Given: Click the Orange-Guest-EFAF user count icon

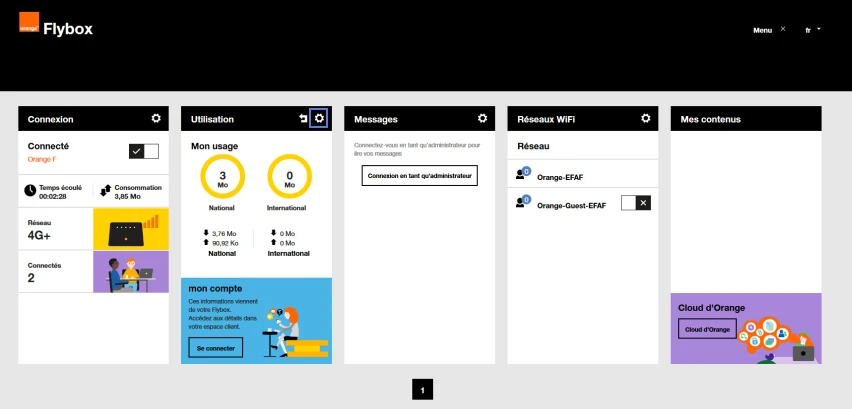Looking at the screenshot, I should pos(523,201).
